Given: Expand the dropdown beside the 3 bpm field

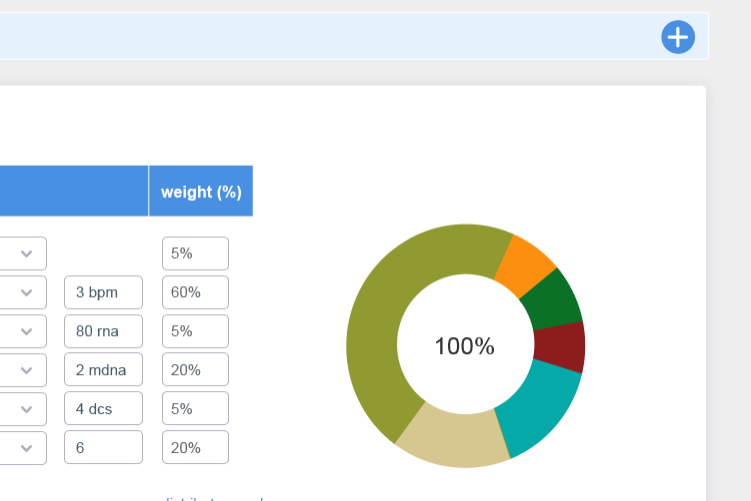Looking at the screenshot, I should (26, 293).
